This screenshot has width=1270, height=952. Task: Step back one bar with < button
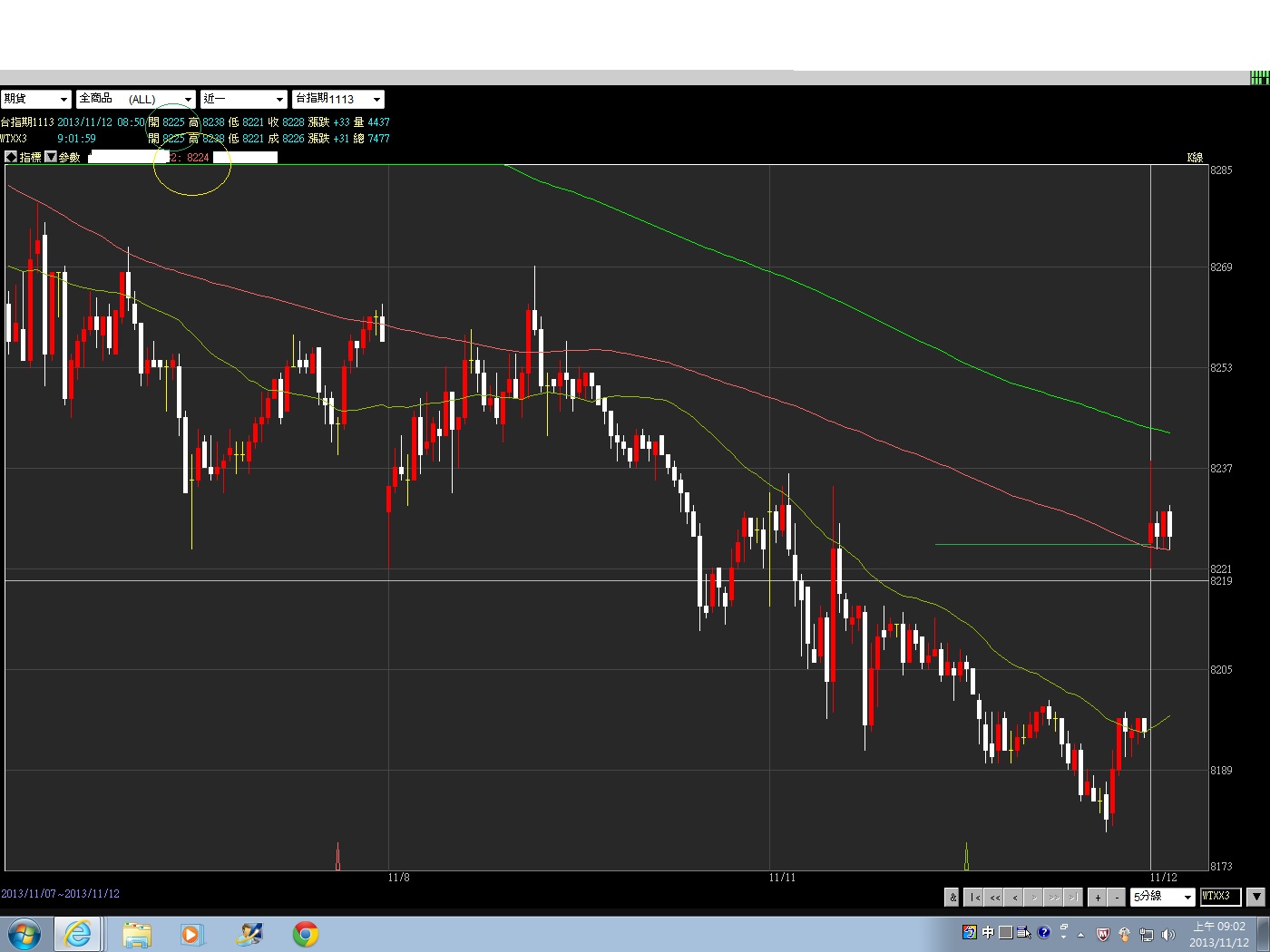click(x=1014, y=897)
